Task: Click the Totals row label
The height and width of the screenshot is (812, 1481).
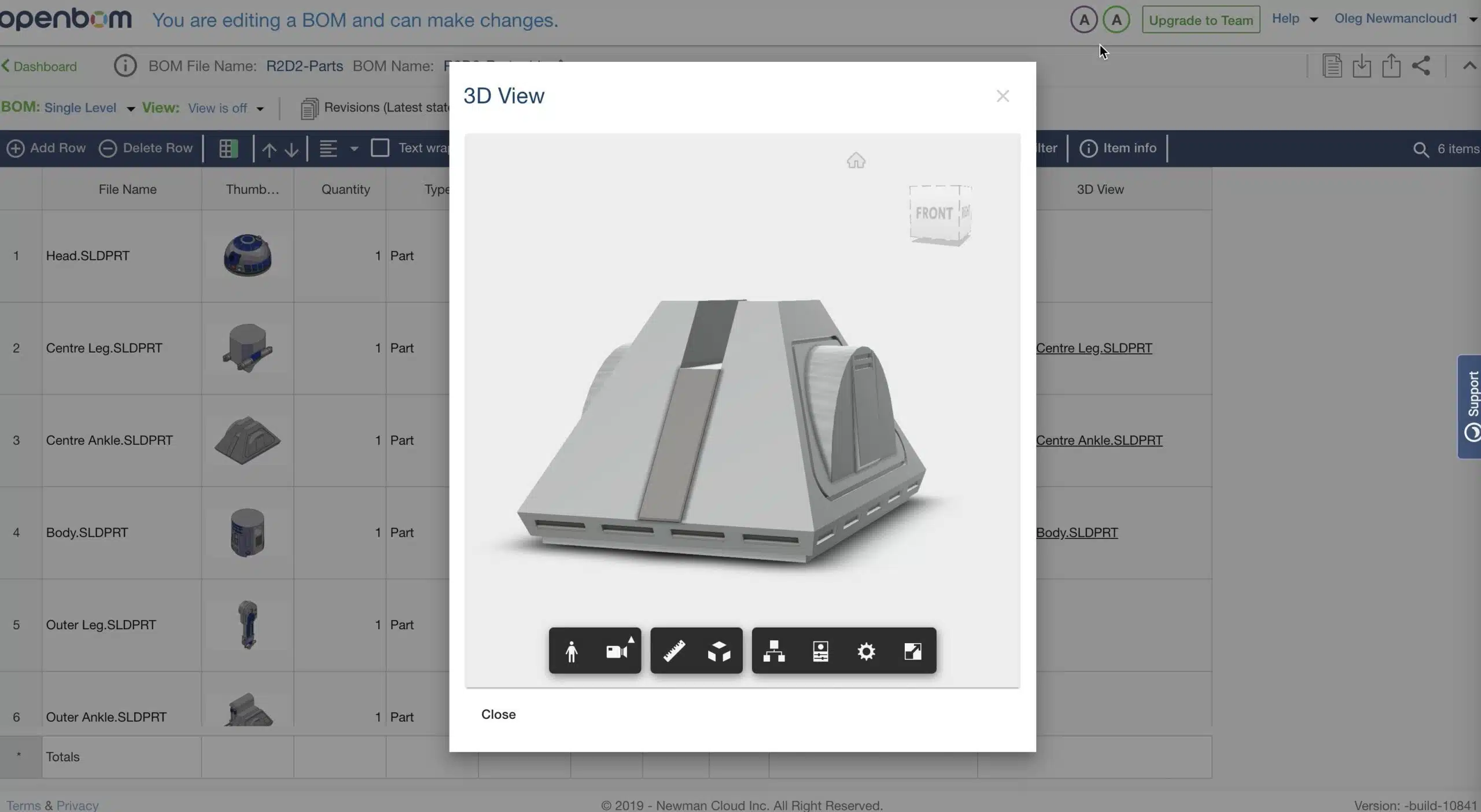Action: pos(62,756)
